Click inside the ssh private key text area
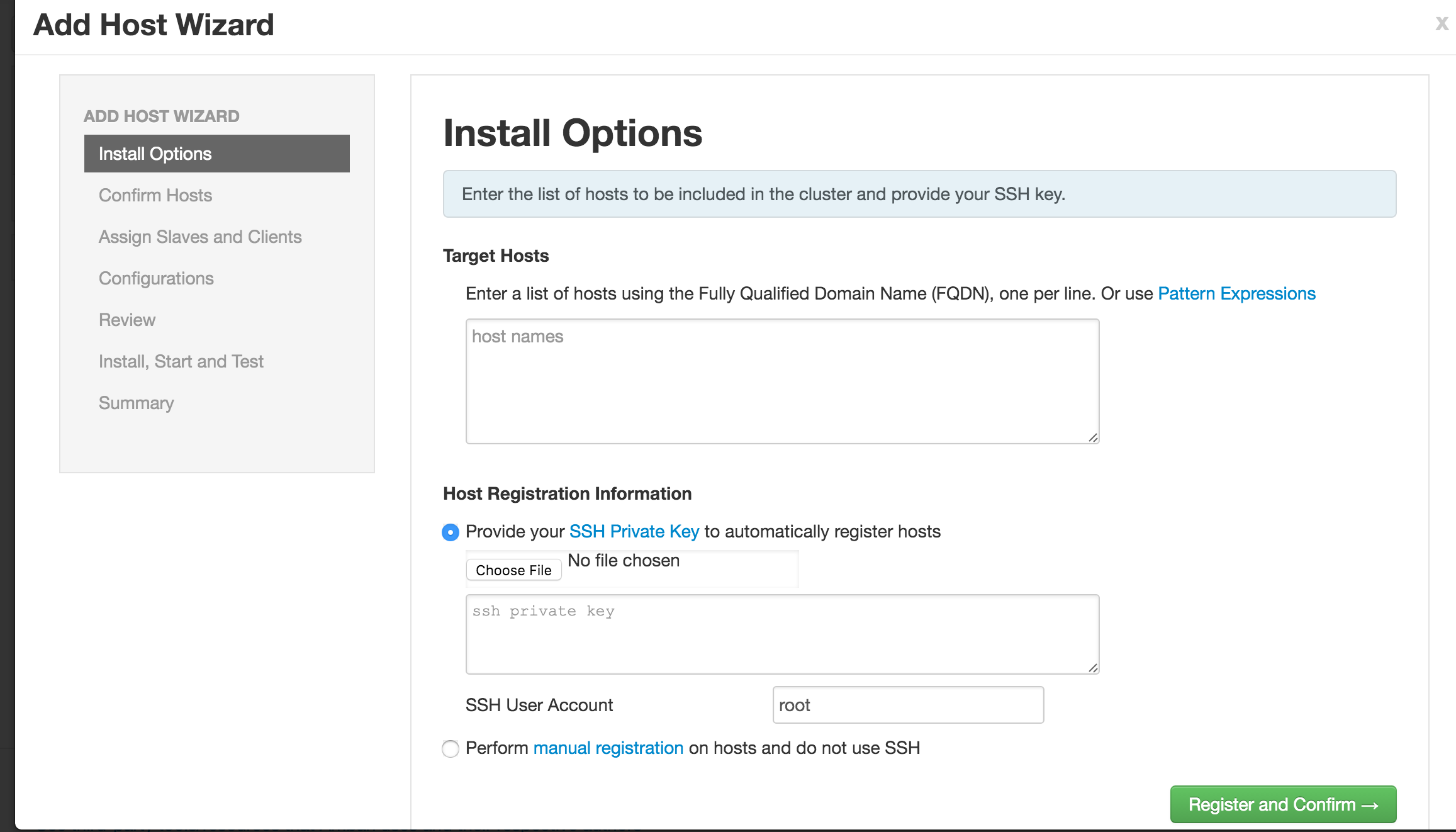The image size is (1456, 832). click(x=780, y=632)
